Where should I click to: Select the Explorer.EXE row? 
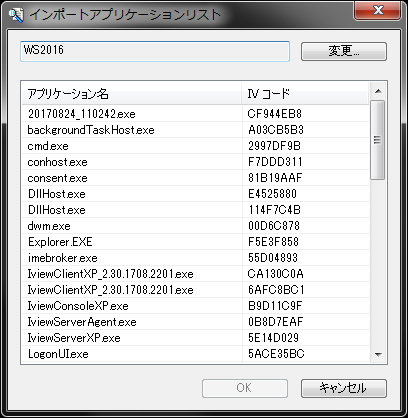tap(195, 242)
